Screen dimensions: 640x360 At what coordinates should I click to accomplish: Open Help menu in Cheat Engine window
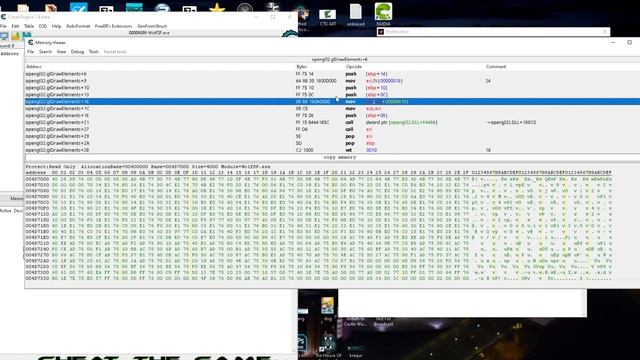pos(56,26)
